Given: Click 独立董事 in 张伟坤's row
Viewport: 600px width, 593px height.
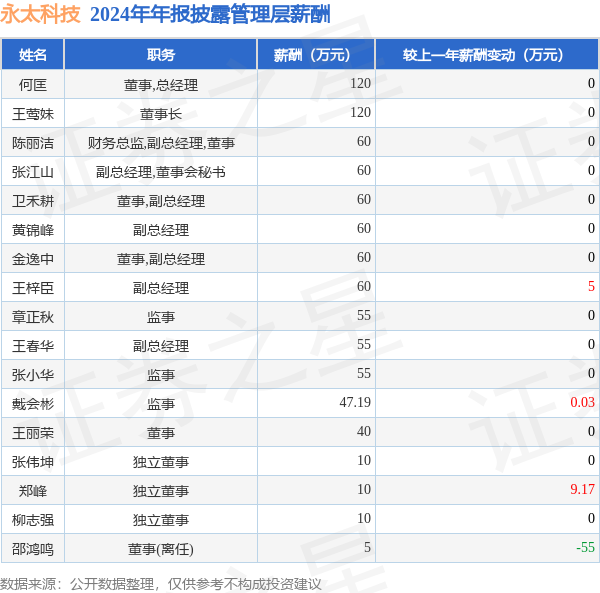Looking at the screenshot, I should click(161, 462).
